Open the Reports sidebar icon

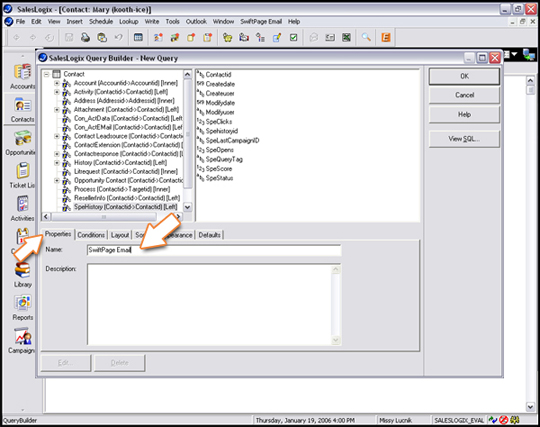(x=23, y=303)
